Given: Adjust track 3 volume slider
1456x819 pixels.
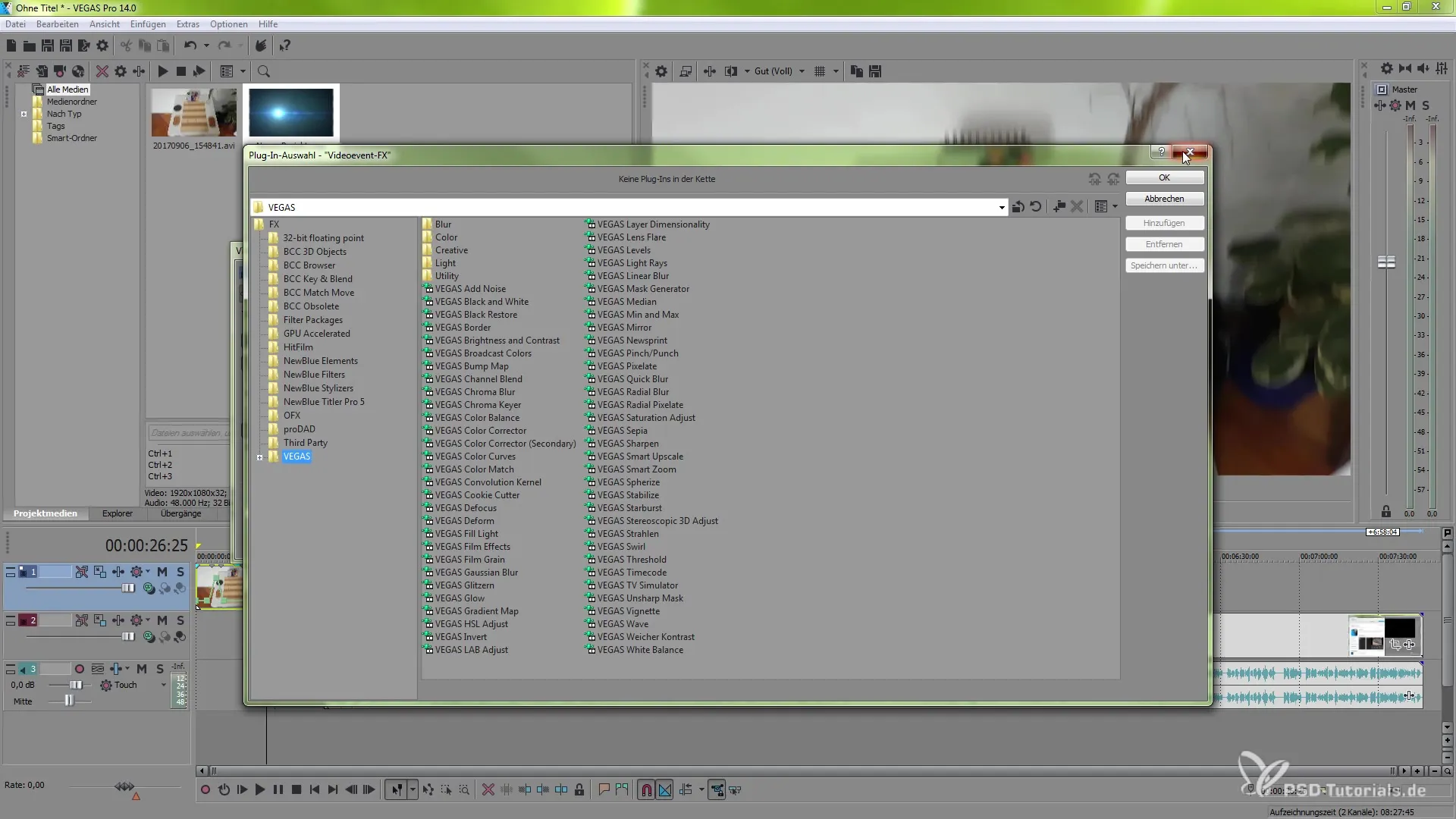Looking at the screenshot, I should 76,685.
